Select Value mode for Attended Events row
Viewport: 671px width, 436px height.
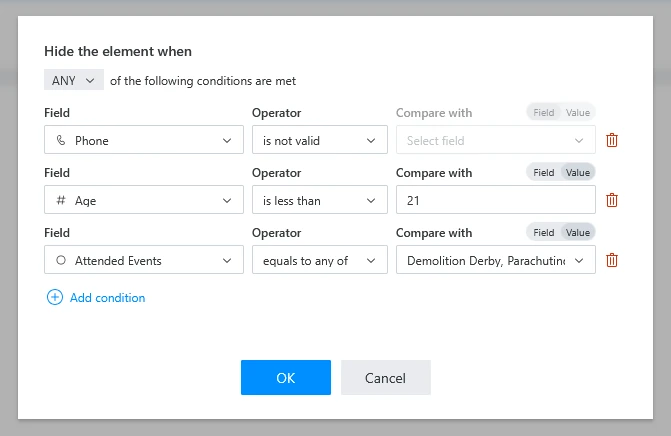pos(578,232)
